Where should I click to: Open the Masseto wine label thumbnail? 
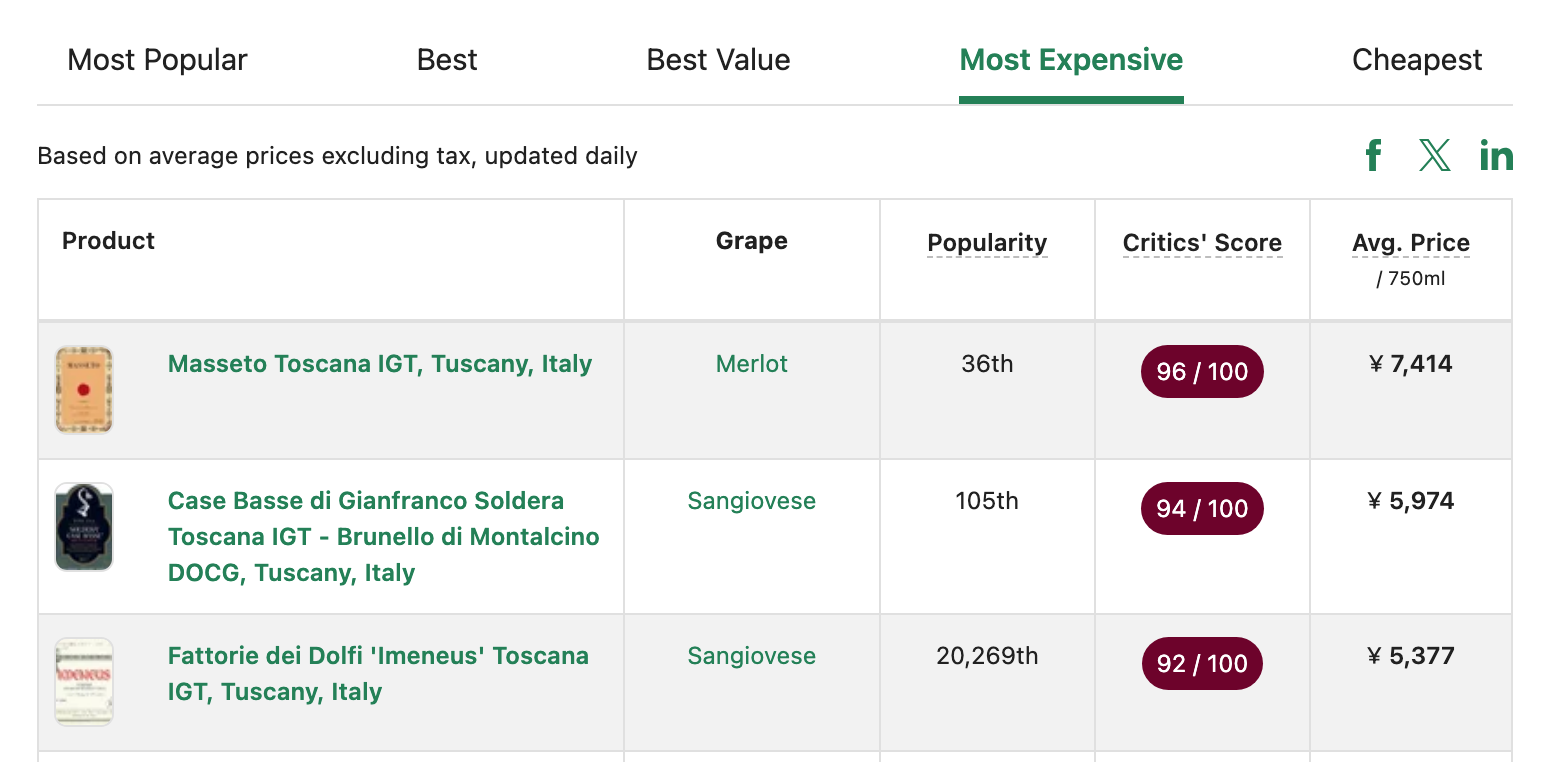[84, 390]
